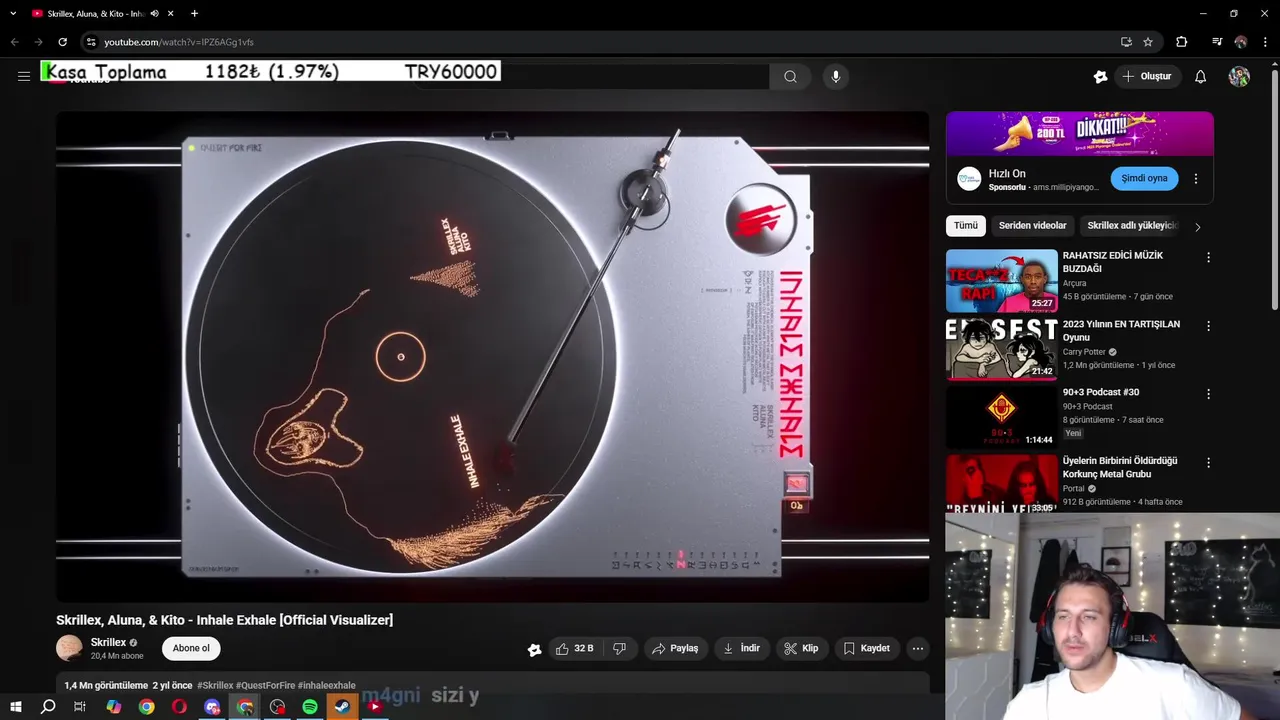Open Spotify from the taskbar
Viewport: 1280px width, 720px height.
coord(310,707)
